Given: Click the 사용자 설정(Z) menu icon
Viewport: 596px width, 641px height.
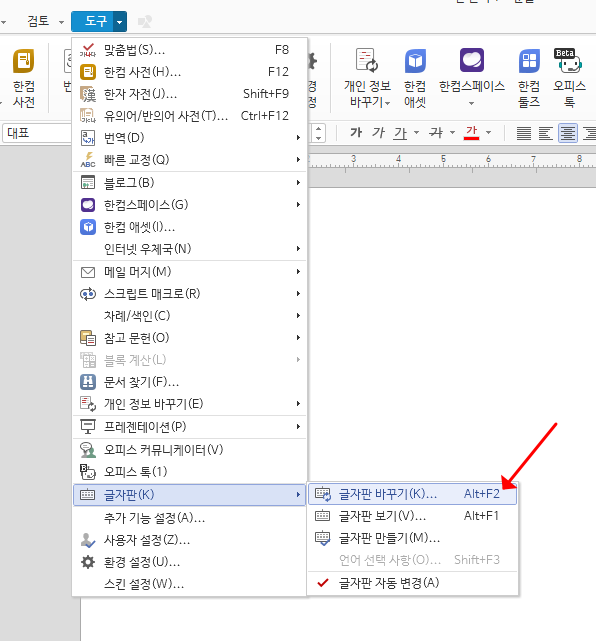Looking at the screenshot, I should tap(88, 540).
